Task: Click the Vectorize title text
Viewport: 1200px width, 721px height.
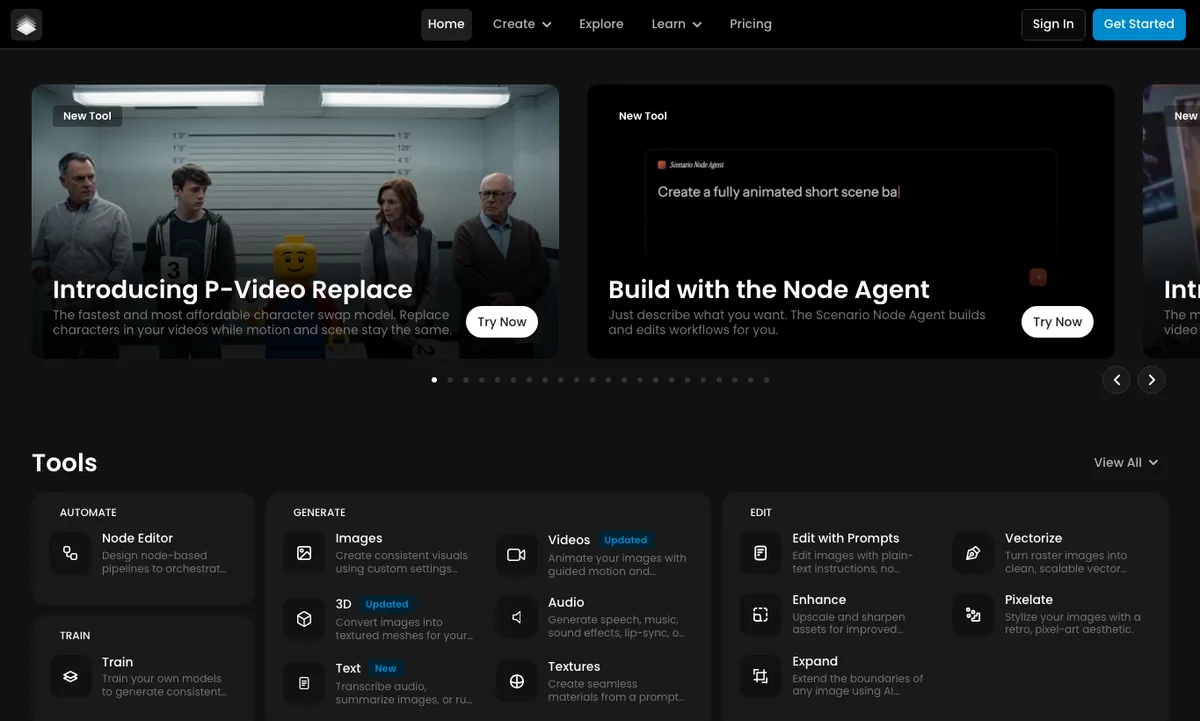Action: coord(1033,538)
